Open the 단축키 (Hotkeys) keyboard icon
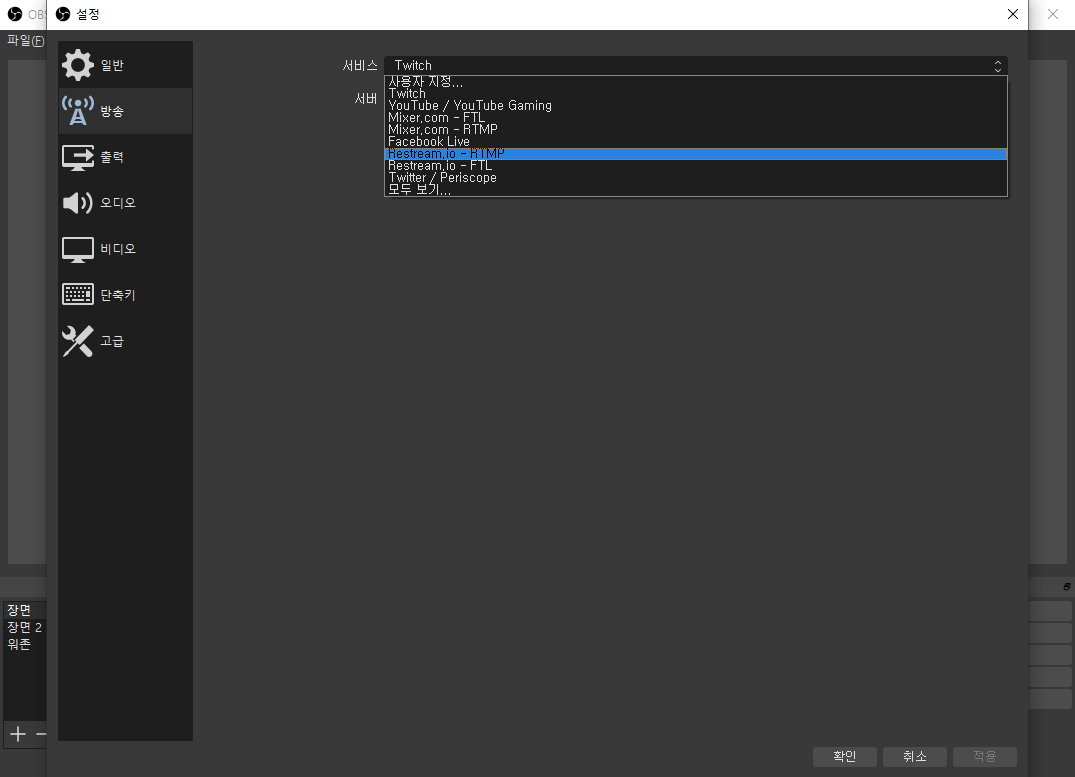This screenshot has width=1075, height=777. (77, 294)
